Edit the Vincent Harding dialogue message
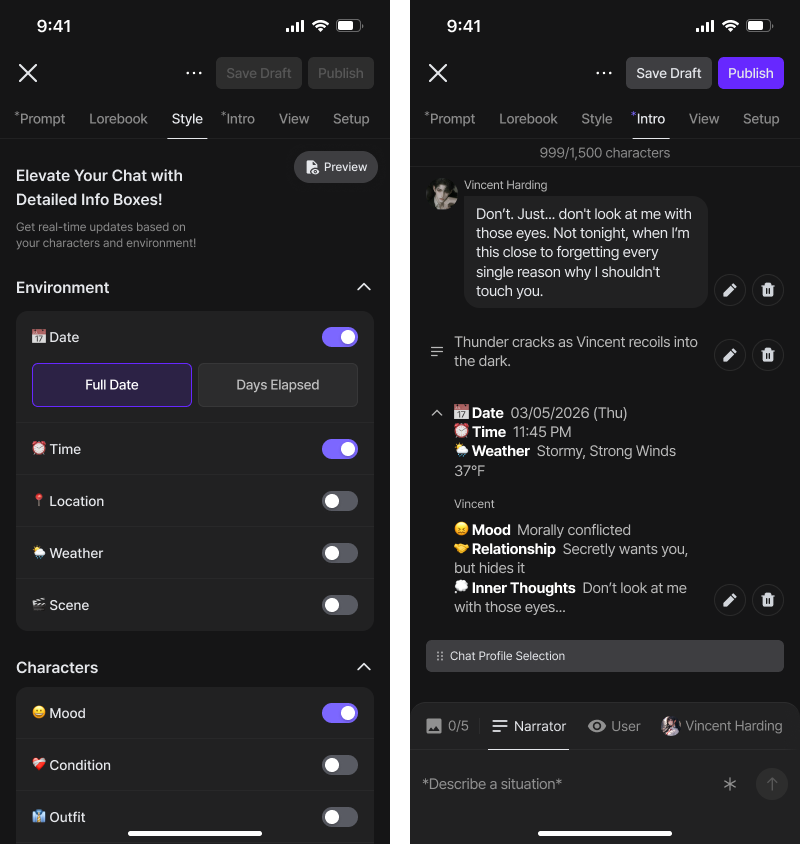 730,290
